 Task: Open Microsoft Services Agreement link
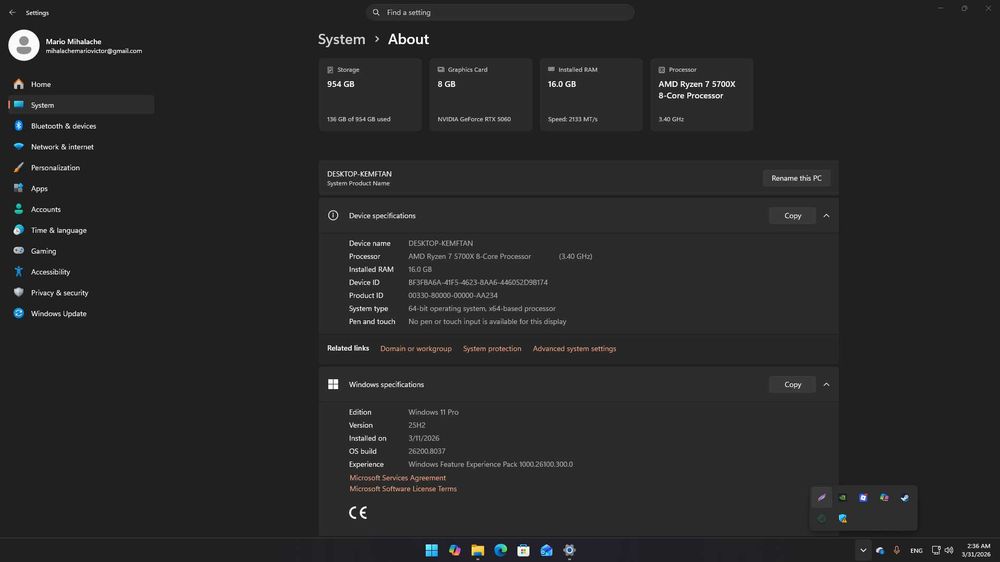point(397,478)
